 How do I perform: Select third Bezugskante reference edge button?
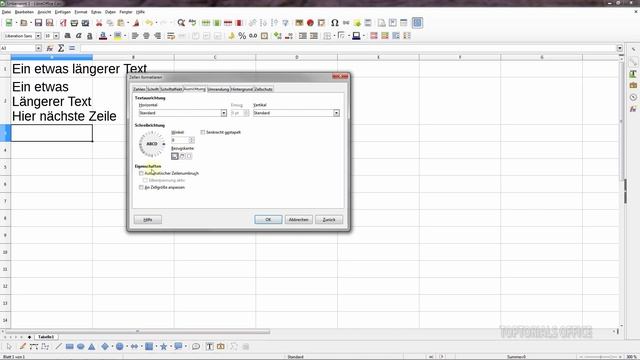point(189,156)
